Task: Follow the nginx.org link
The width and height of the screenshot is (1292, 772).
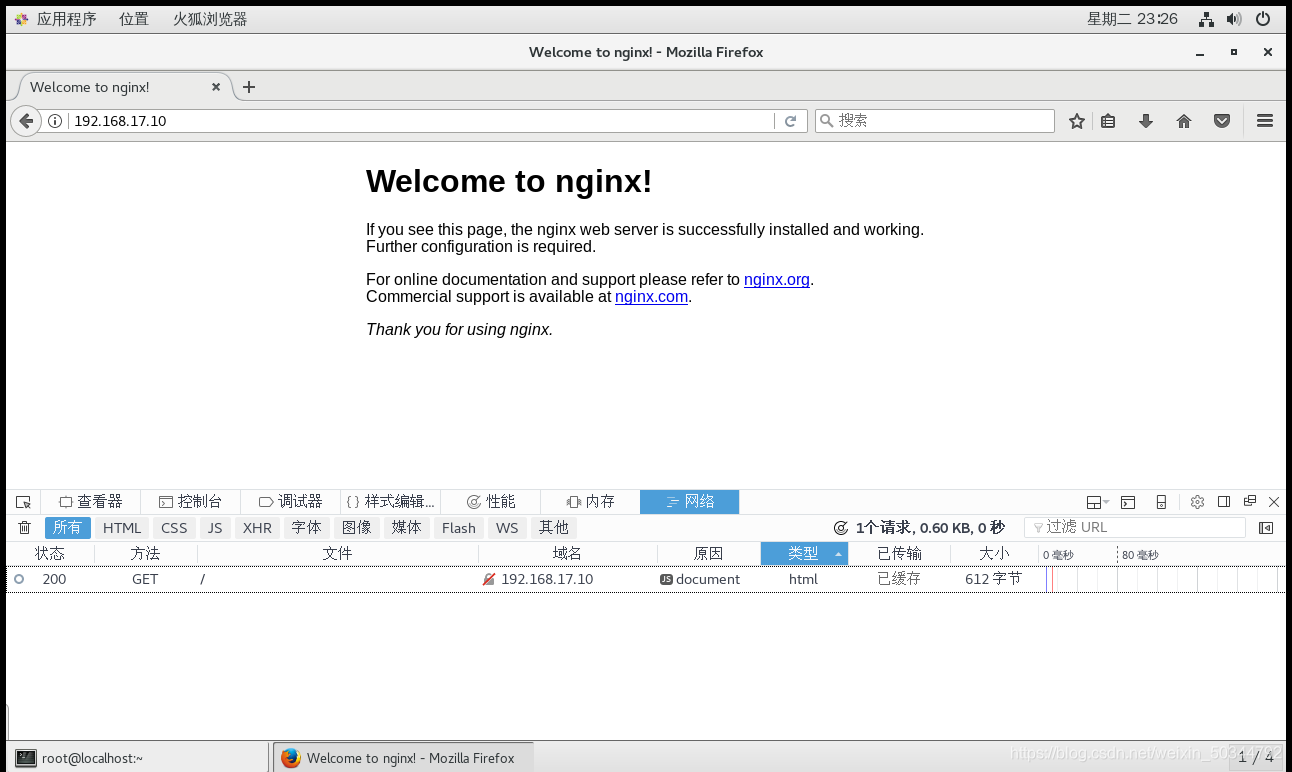Action: pyautogui.click(x=777, y=280)
